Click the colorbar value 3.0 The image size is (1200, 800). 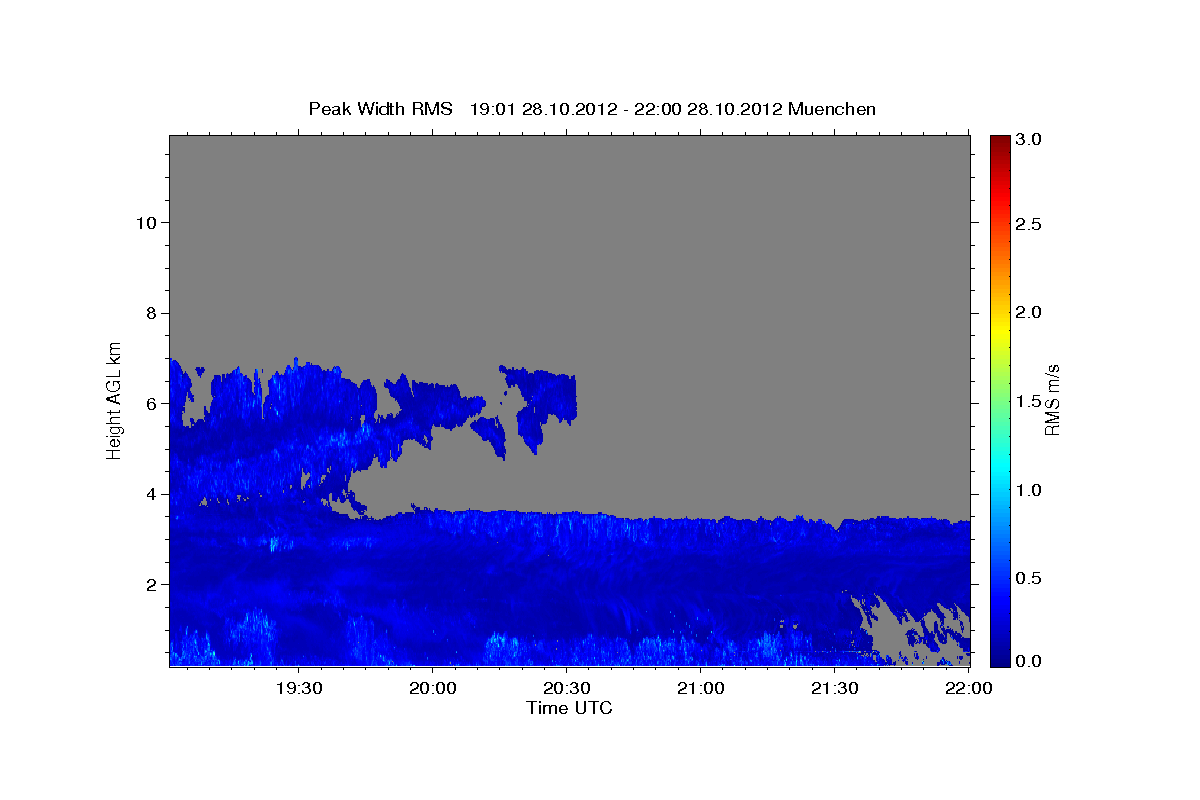pyautogui.click(x=1029, y=139)
